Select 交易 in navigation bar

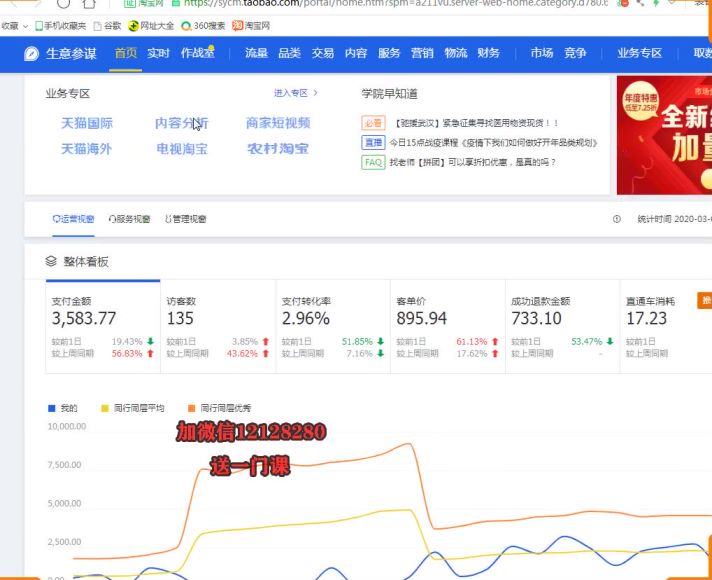tap(322, 53)
